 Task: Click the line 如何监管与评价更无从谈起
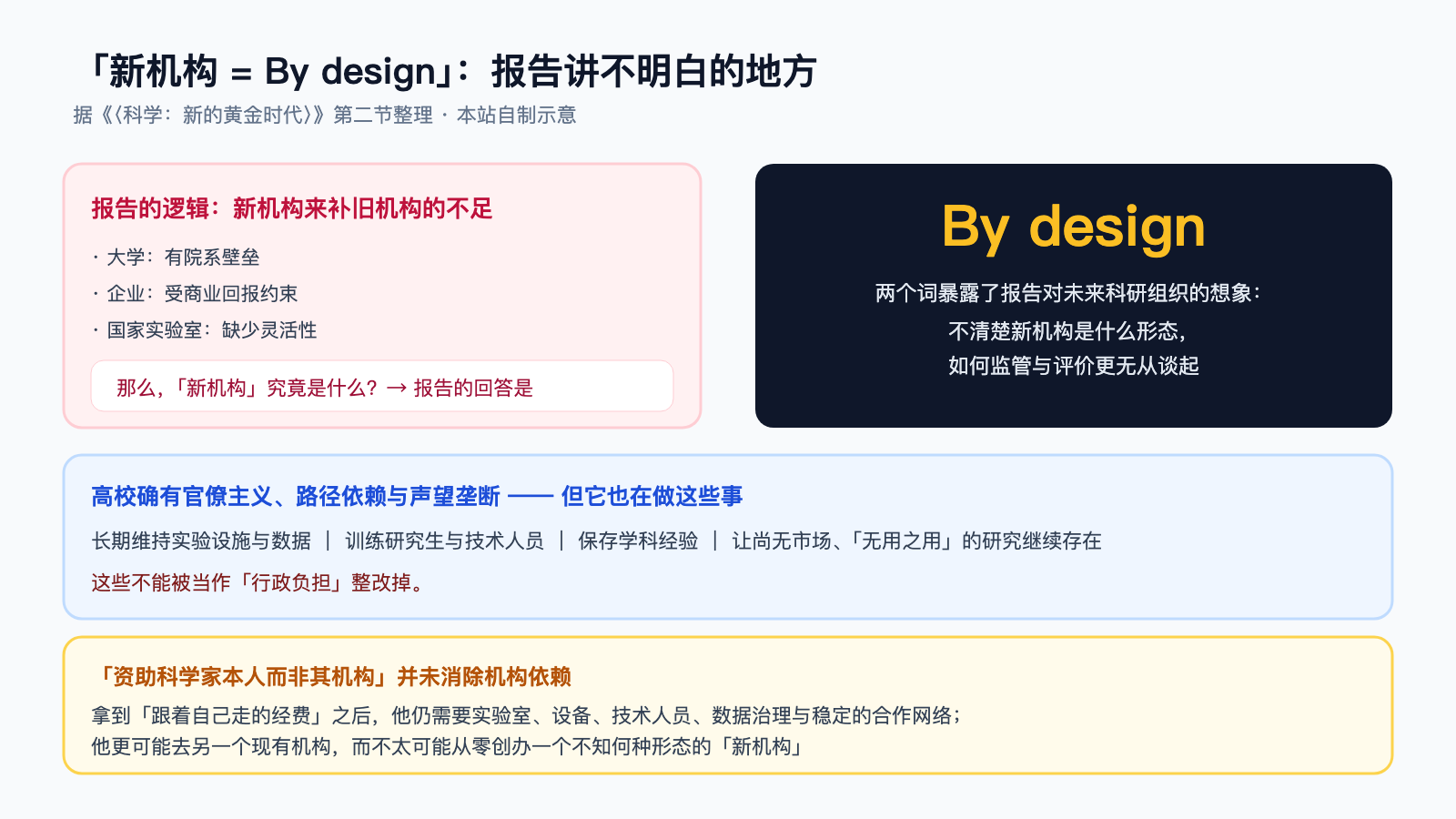point(1074,366)
